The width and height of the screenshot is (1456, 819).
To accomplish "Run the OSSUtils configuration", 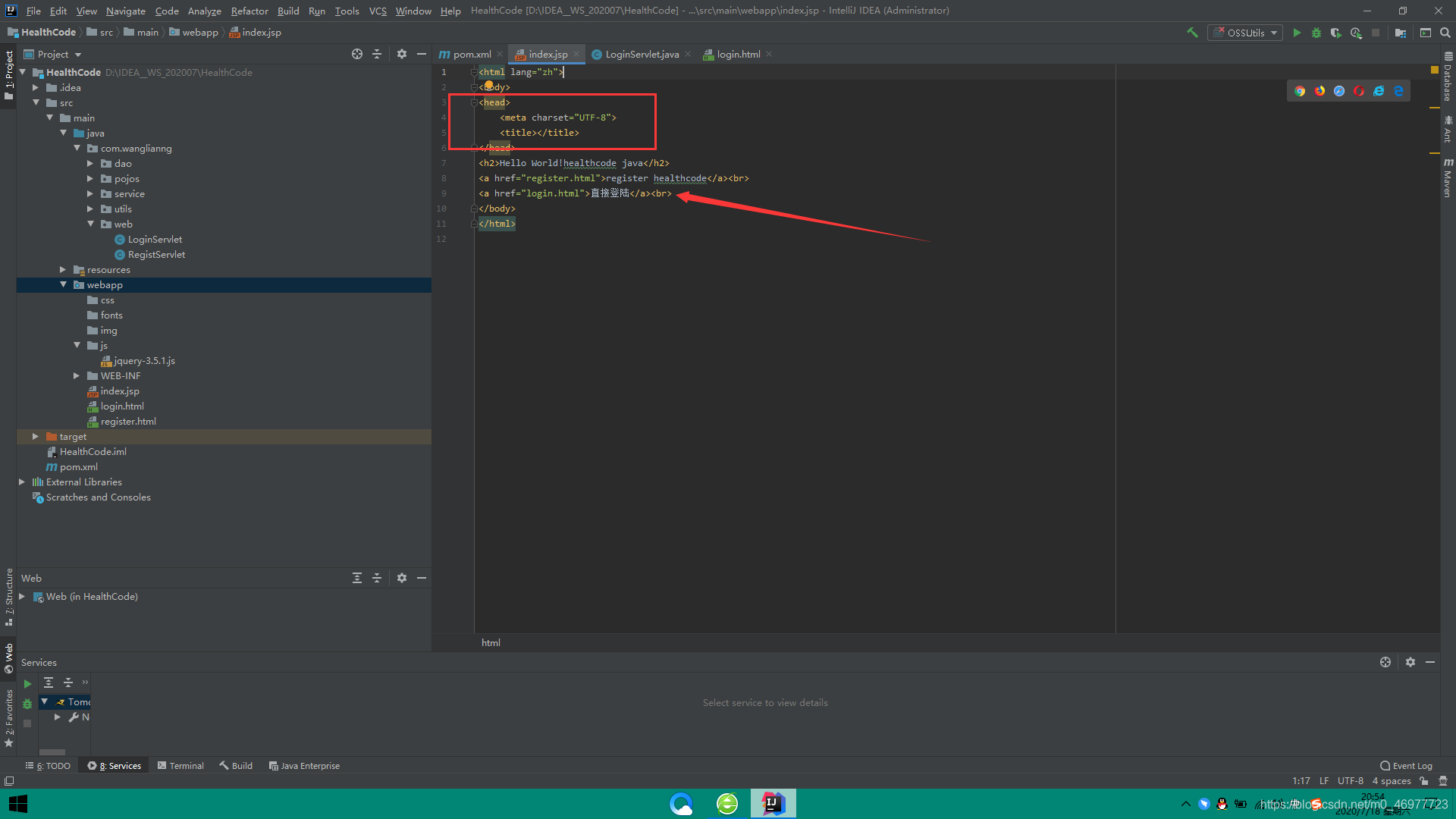I will click(1297, 33).
